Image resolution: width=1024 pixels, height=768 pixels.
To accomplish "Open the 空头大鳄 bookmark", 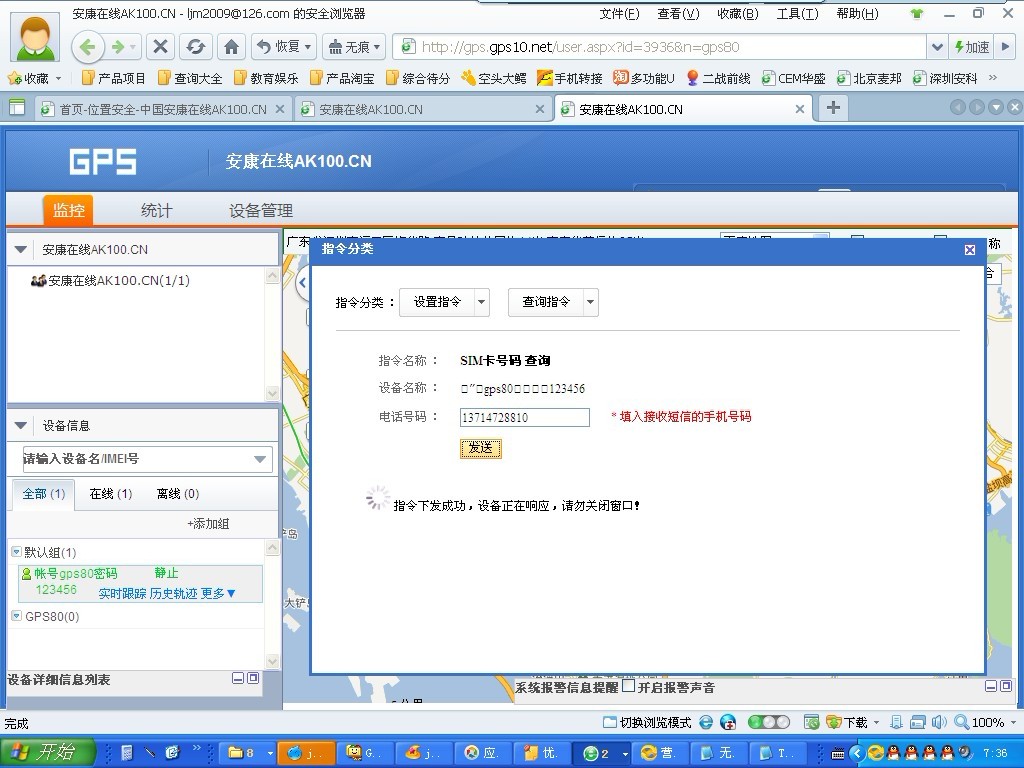I will click(494, 78).
